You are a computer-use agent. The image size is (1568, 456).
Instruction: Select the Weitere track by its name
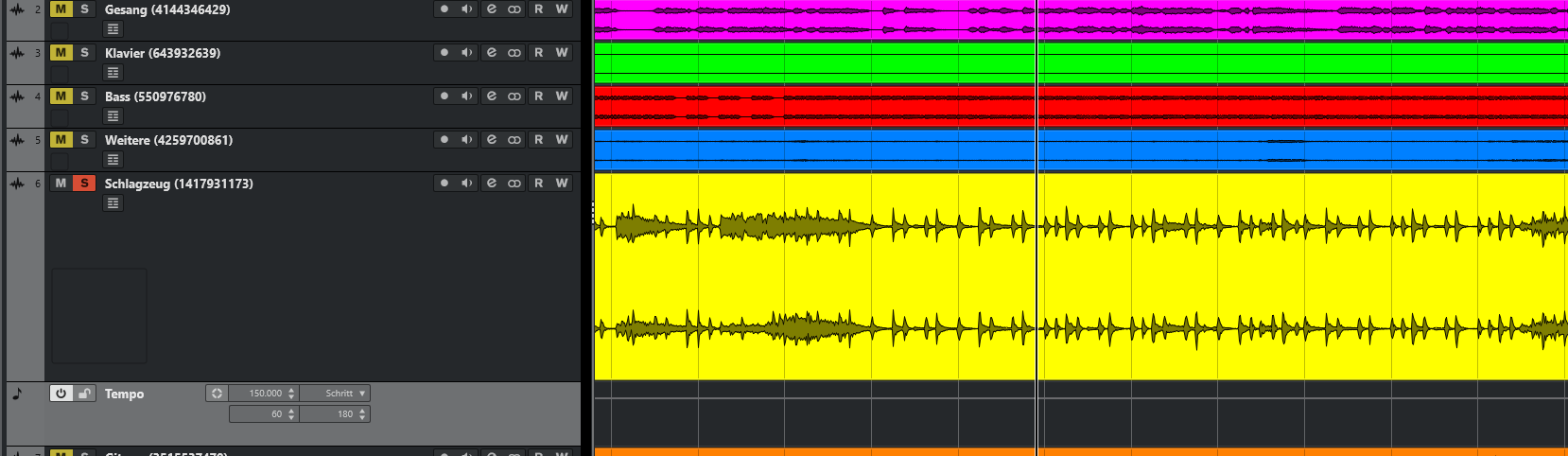(168, 140)
